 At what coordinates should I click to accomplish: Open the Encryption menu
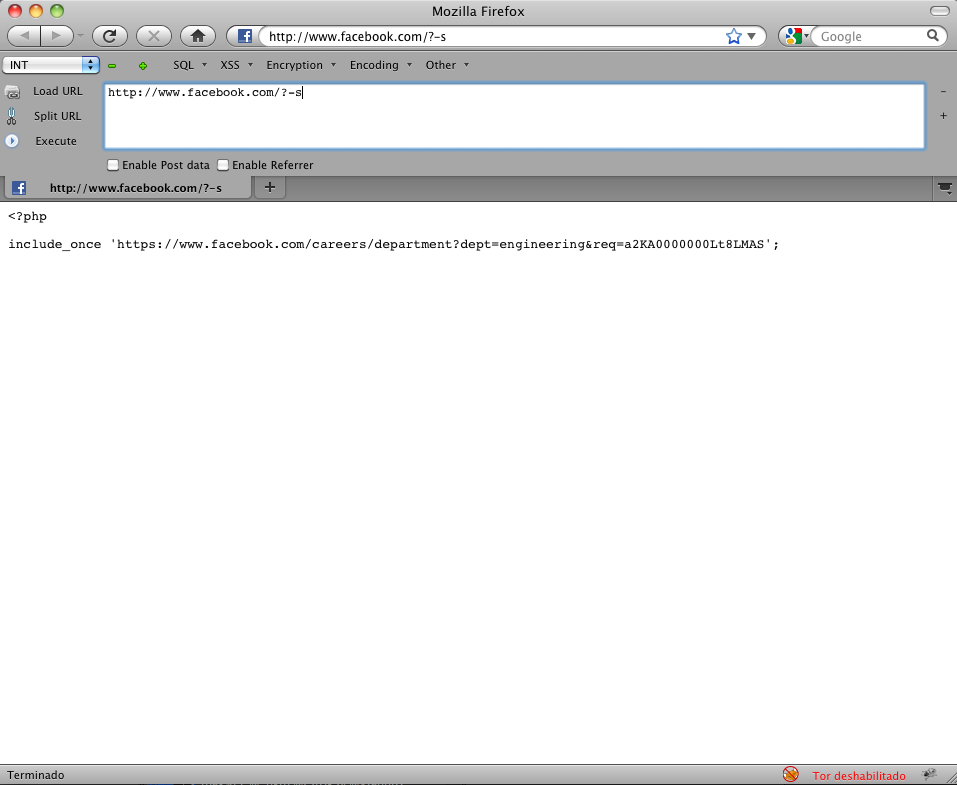(x=301, y=65)
